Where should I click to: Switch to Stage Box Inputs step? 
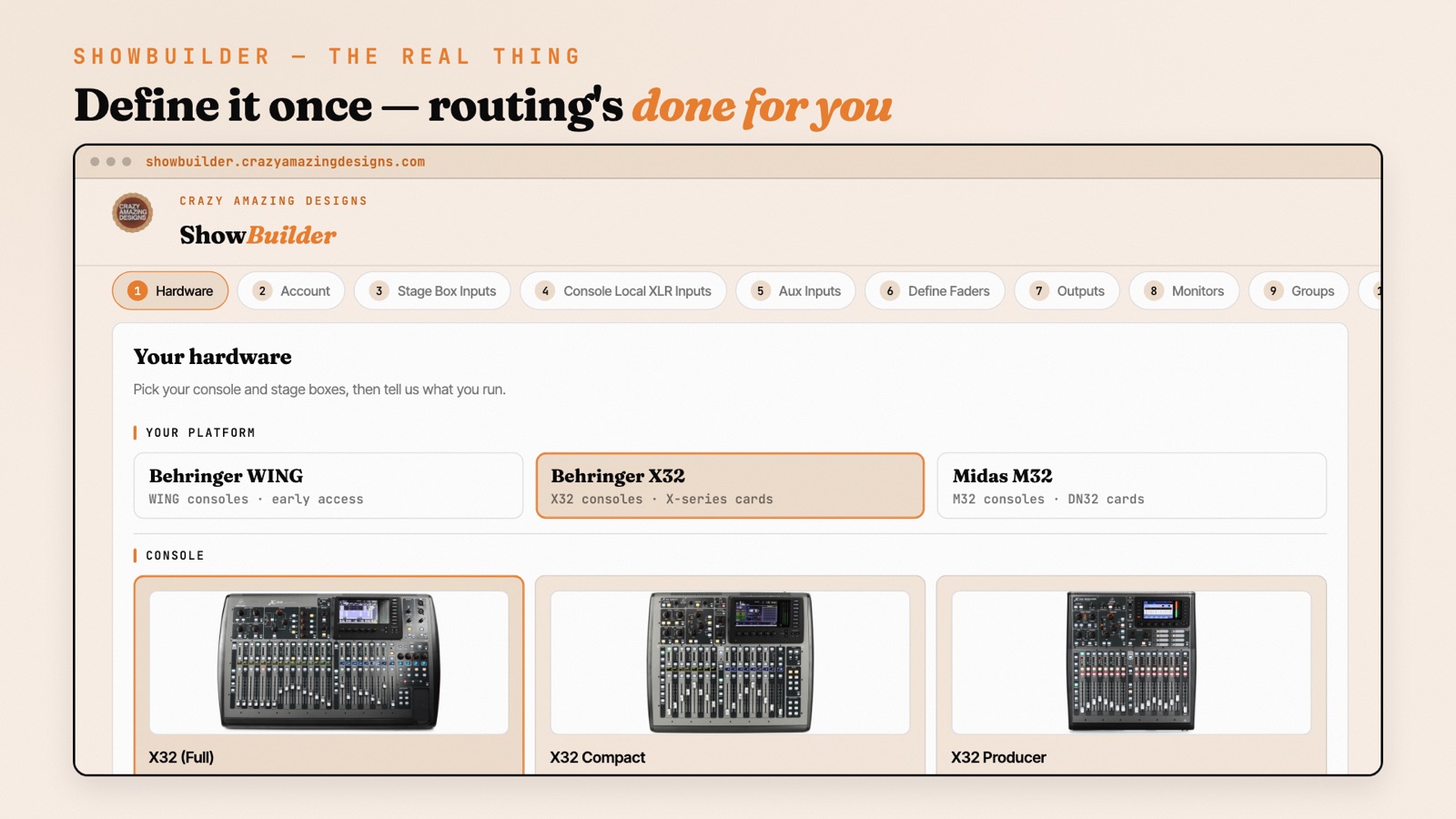(432, 291)
